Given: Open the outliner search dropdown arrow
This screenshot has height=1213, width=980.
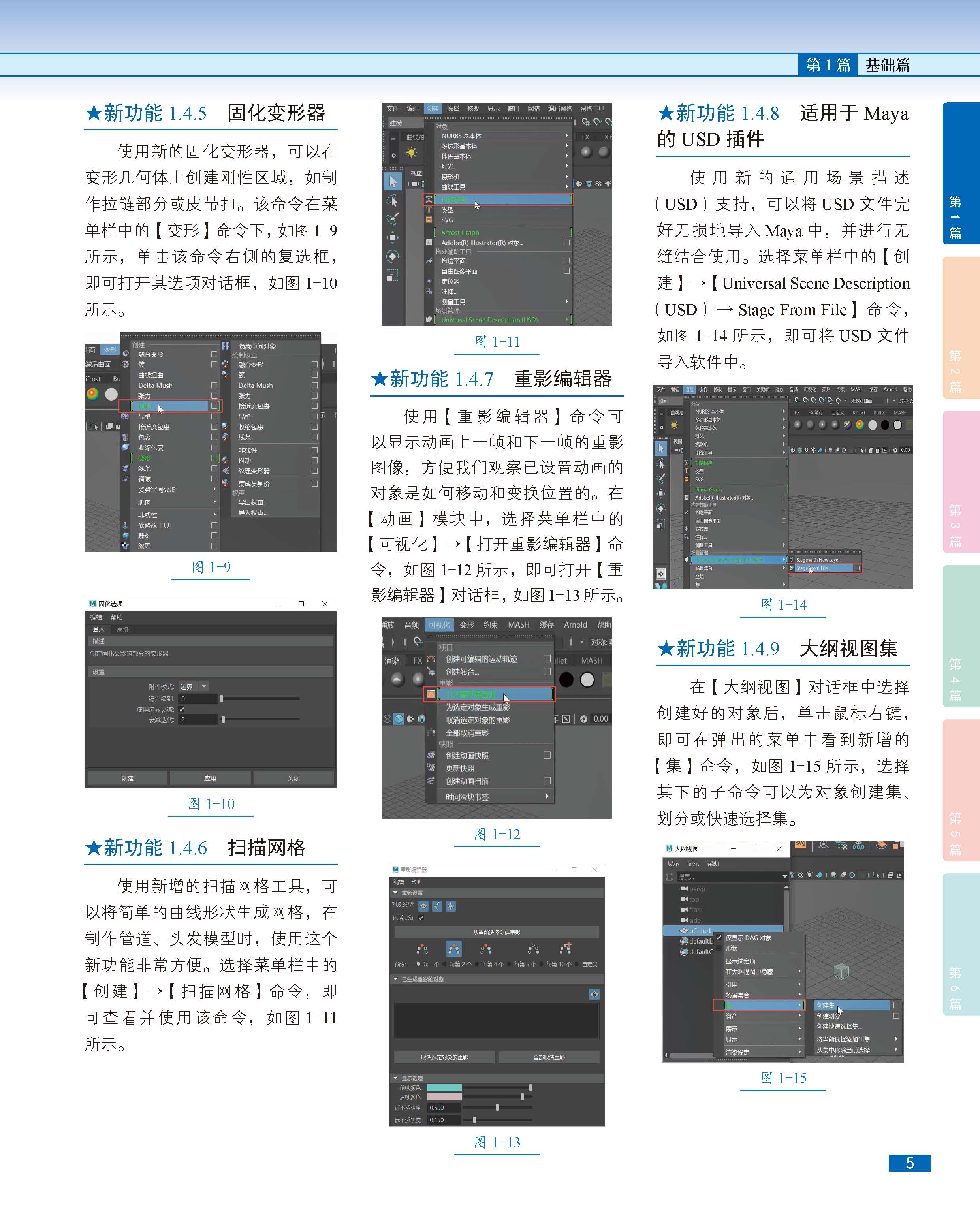Looking at the screenshot, I should [x=785, y=877].
